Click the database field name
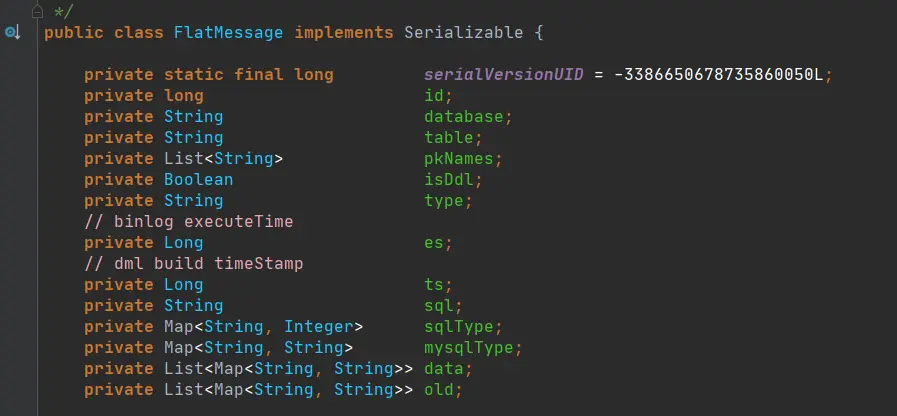 [463, 117]
